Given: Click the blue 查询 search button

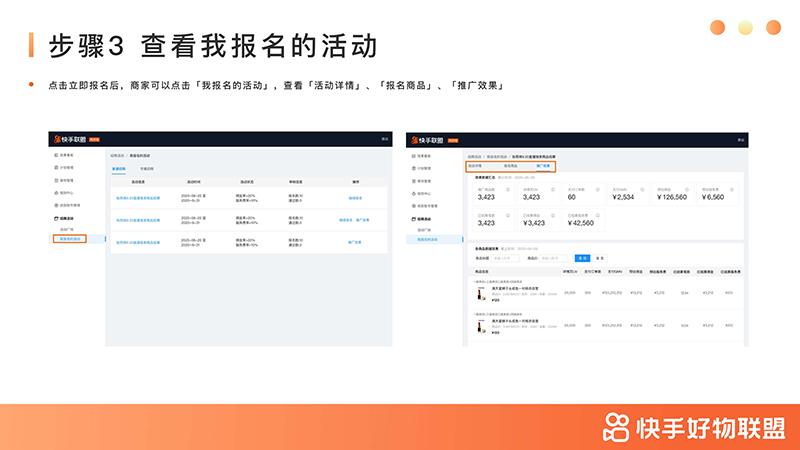Looking at the screenshot, I should tap(582, 258).
